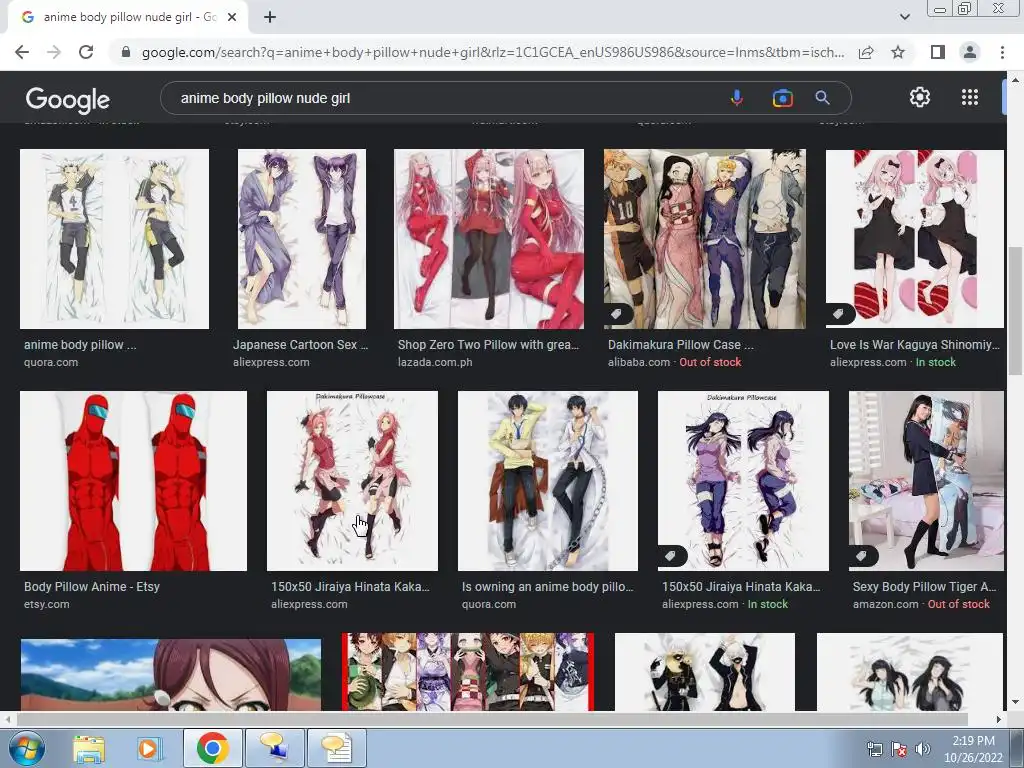Search by image with Google Lens

click(782, 98)
